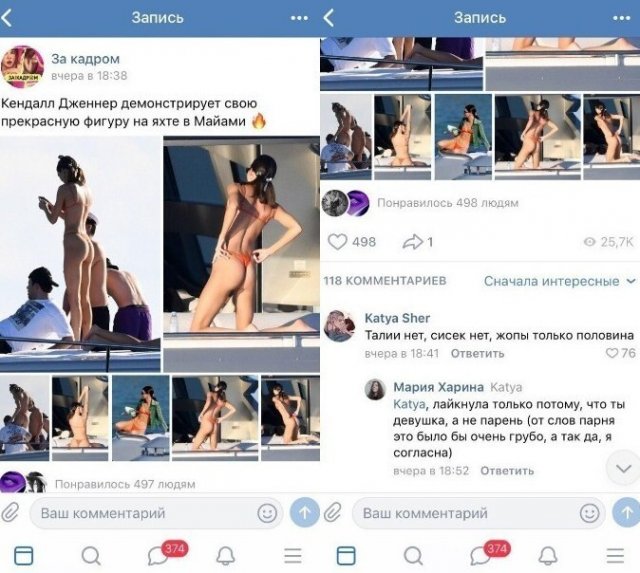Open messages tab with 374 badge on left
This screenshot has width=640, height=573.
(x=158, y=555)
